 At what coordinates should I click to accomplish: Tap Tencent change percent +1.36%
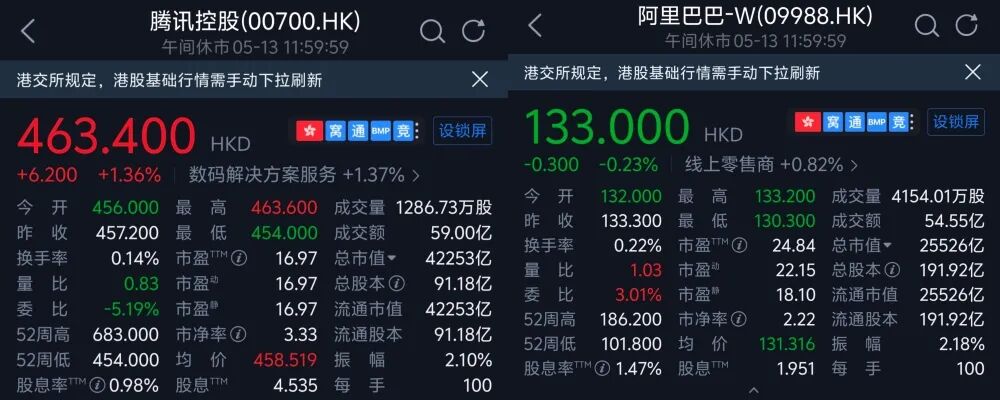point(129,174)
